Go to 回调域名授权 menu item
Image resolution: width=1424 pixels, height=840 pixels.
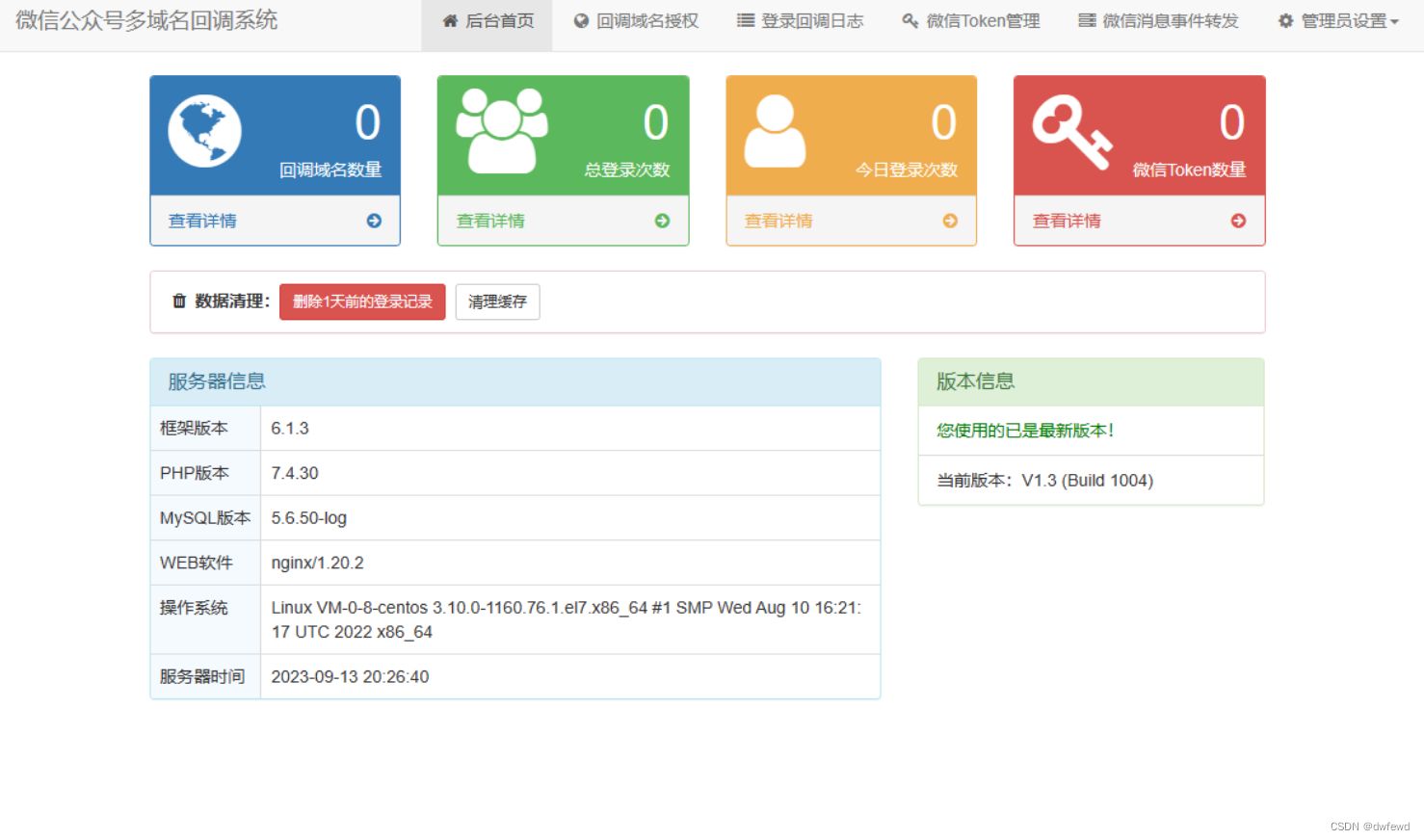(x=636, y=21)
